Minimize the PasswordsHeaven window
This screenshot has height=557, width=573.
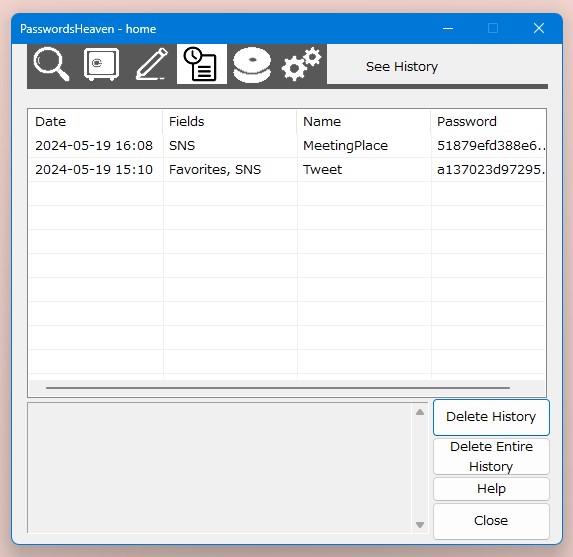point(448,29)
